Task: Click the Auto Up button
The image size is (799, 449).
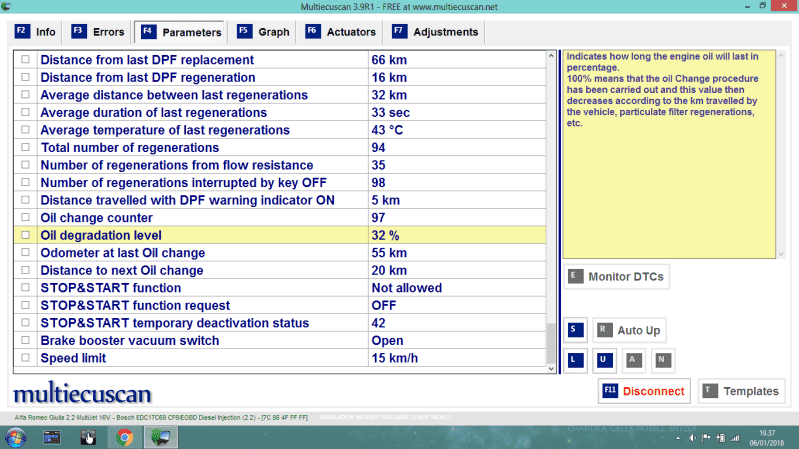Action: [x=629, y=330]
